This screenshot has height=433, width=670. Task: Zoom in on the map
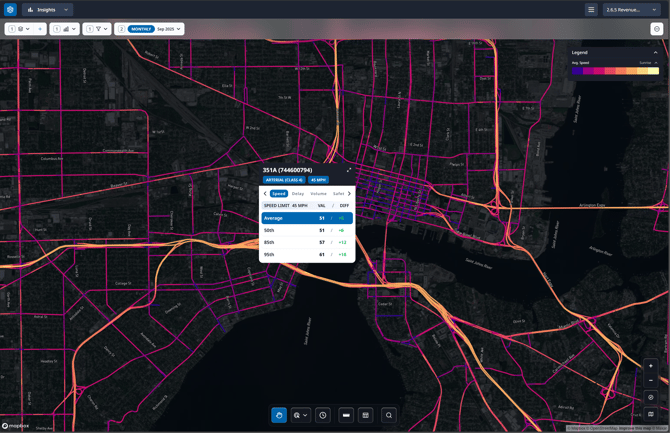click(651, 366)
